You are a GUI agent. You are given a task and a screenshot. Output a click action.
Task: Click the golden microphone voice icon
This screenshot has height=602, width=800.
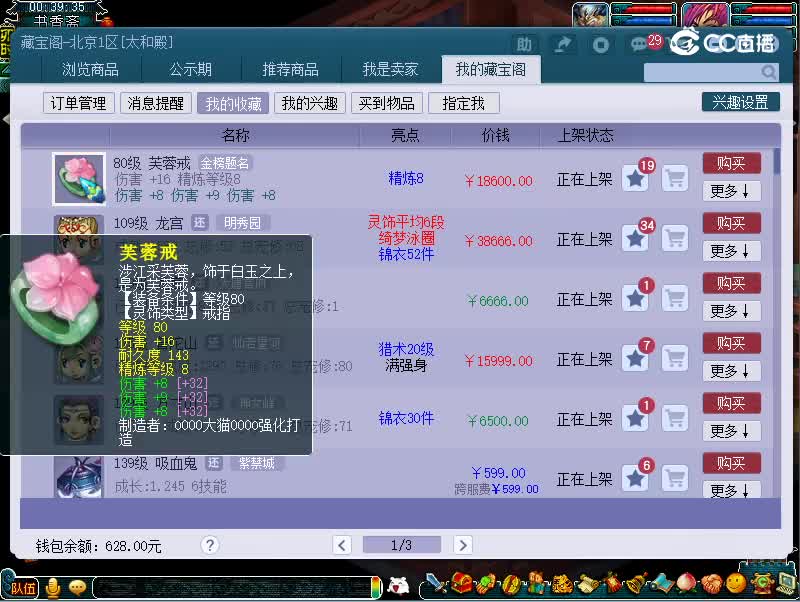click(x=53, y=588)
